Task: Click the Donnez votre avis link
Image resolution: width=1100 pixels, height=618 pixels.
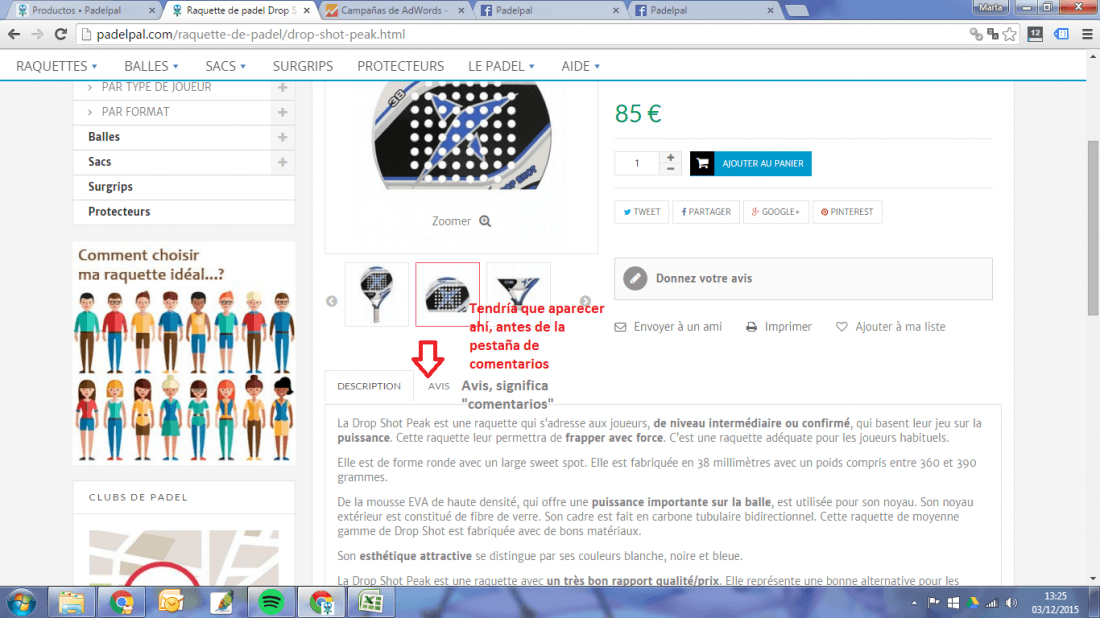Action: click(704, 278)
